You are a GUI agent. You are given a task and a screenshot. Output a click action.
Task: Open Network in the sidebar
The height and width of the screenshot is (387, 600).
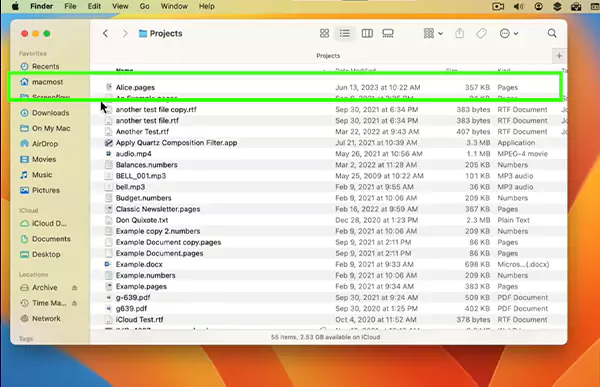[x=41, y=318]
